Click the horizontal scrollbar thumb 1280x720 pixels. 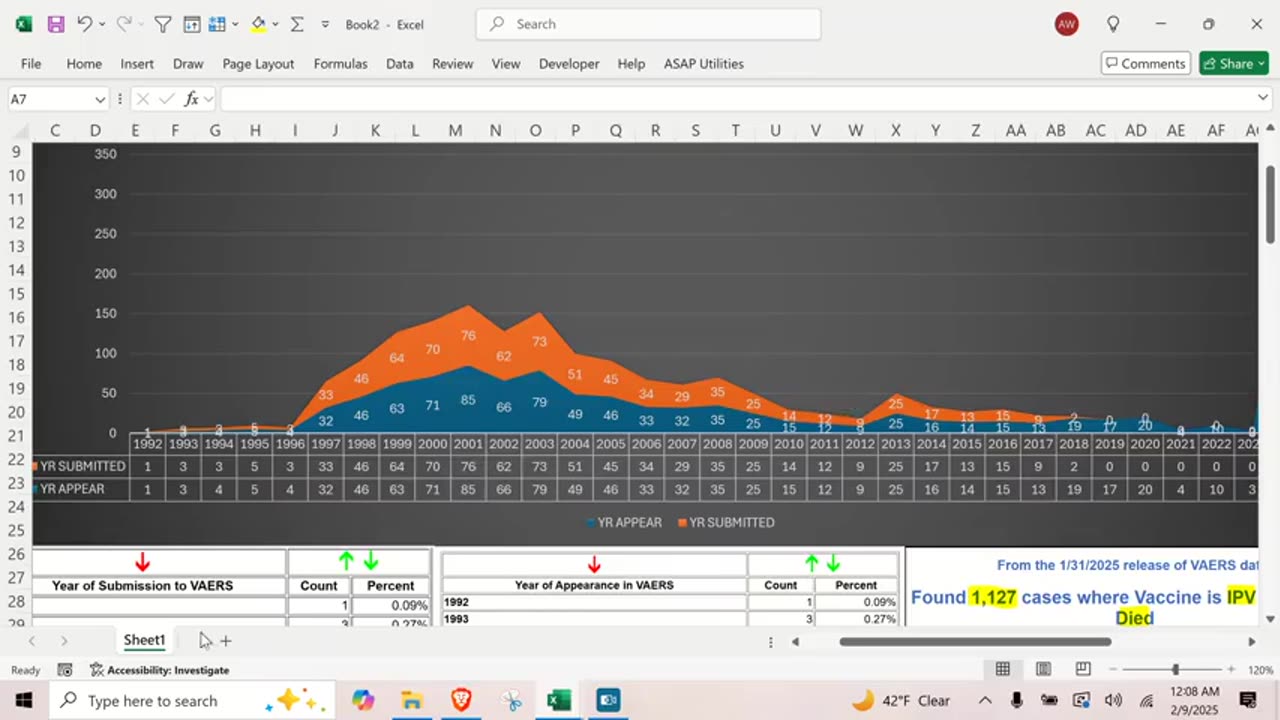click(975, 641)
